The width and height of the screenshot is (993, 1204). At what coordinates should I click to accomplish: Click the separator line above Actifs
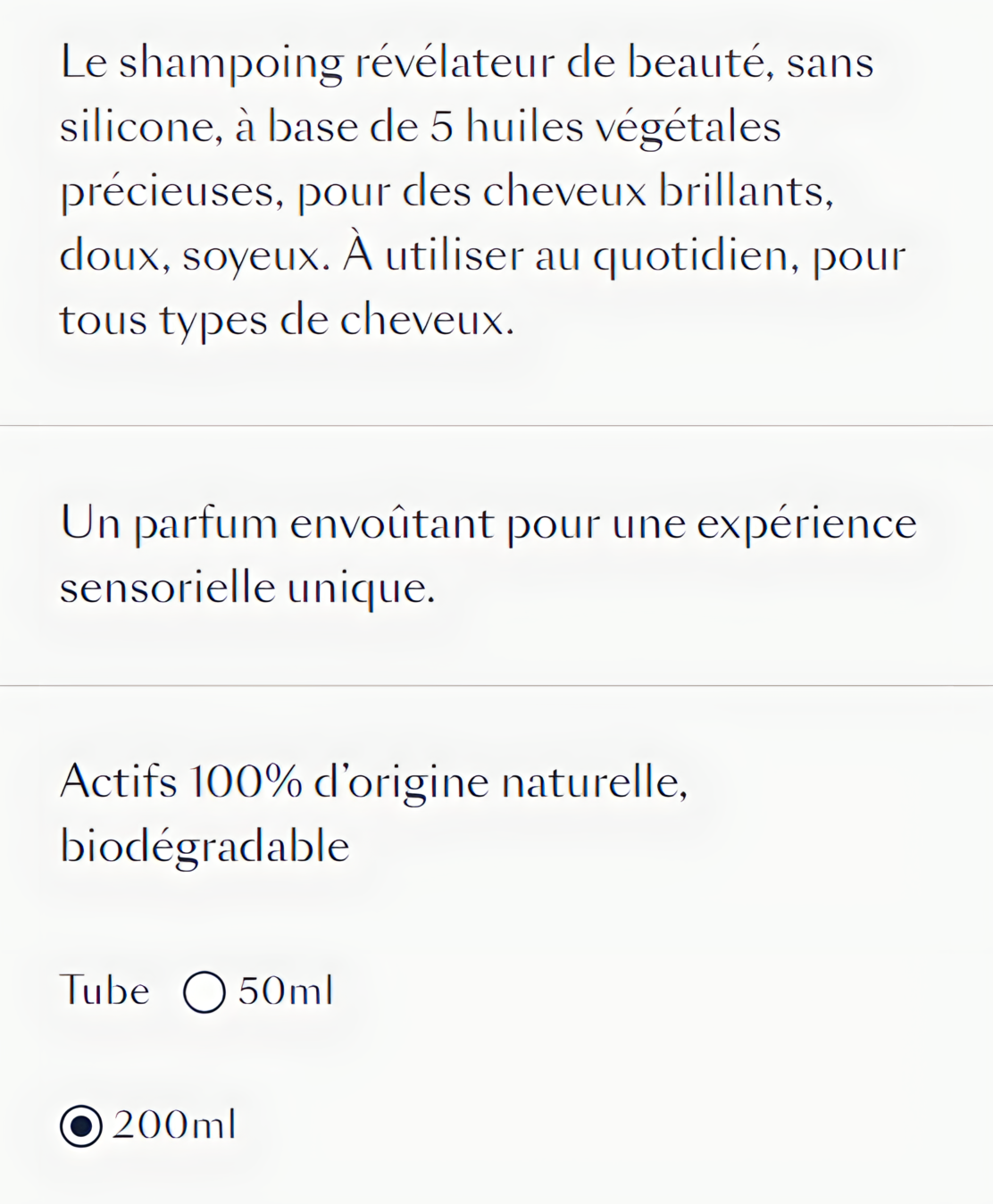click(x=496, y=686)
